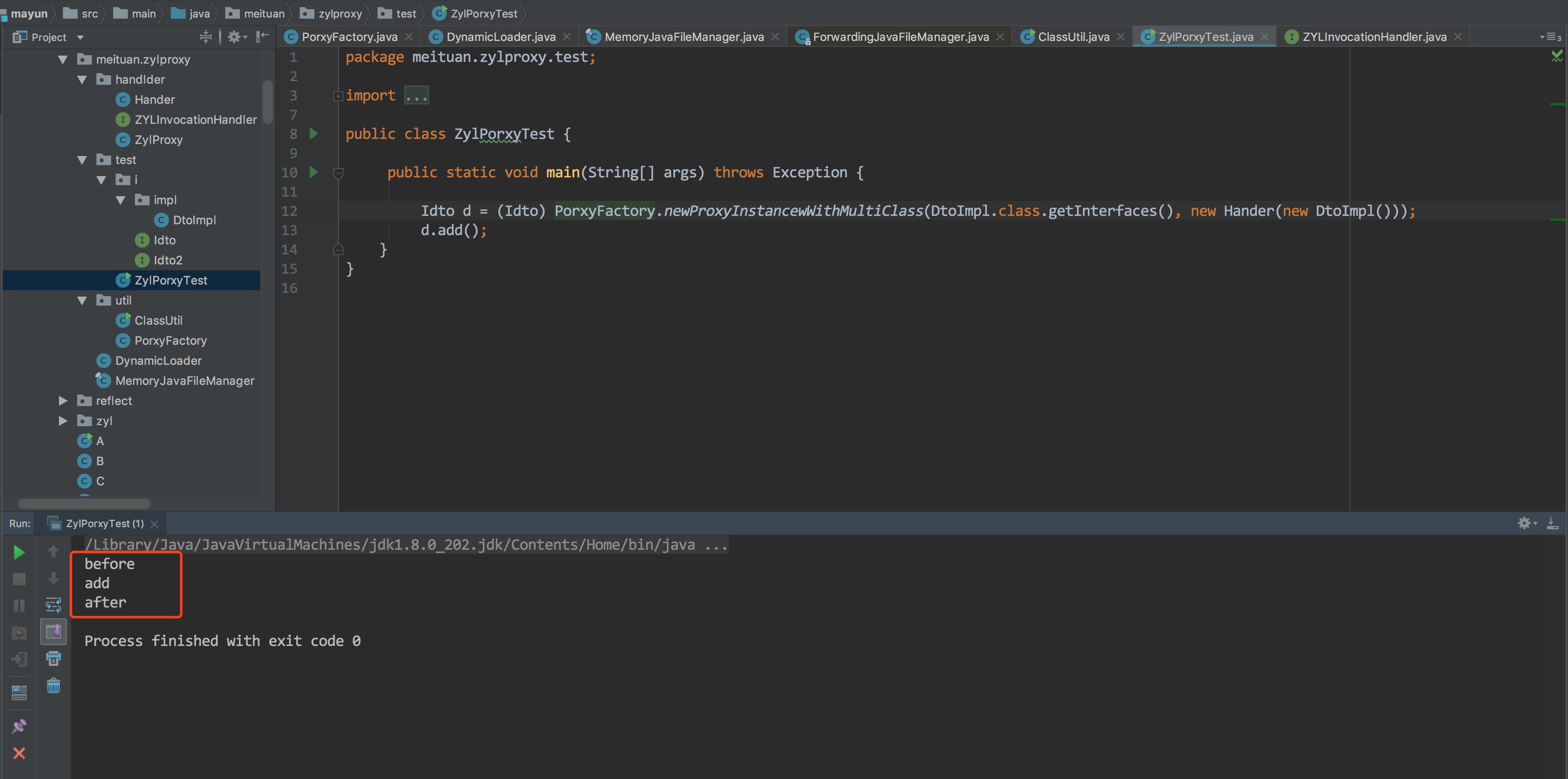The height and width of the screenshot is (779, 1568).
Task: Close the PorxyFactory.java editor tab
Action: tap(409, 37)
